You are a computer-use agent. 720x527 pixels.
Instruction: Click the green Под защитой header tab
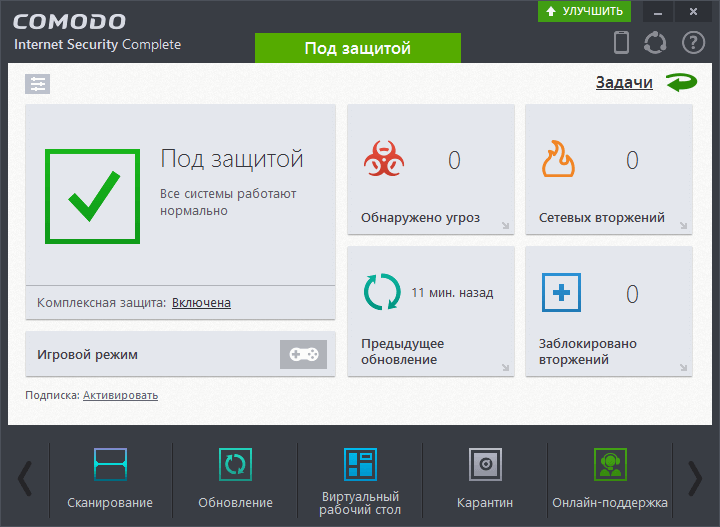tap(358, 48)
